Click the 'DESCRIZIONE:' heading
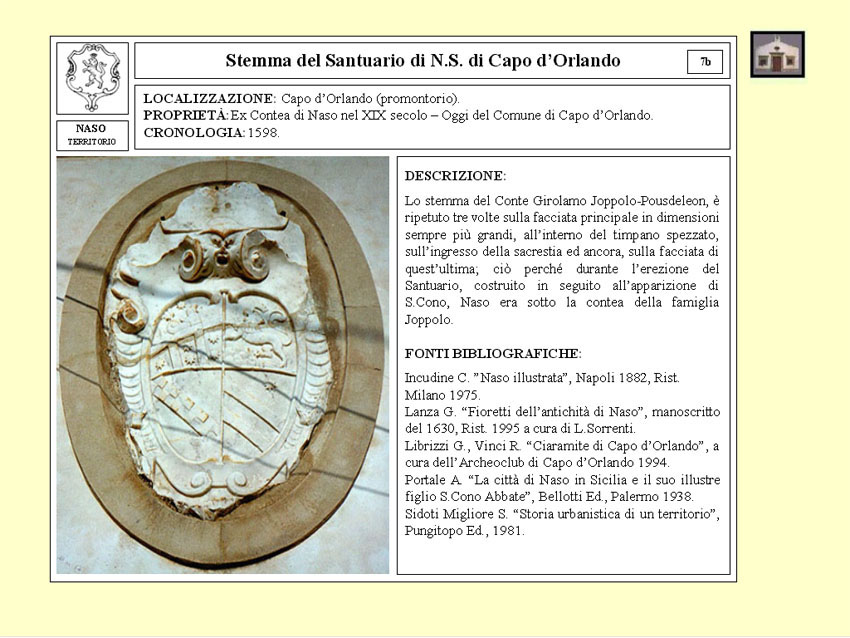This screenshot has height=638, width=850. (455, 176)
